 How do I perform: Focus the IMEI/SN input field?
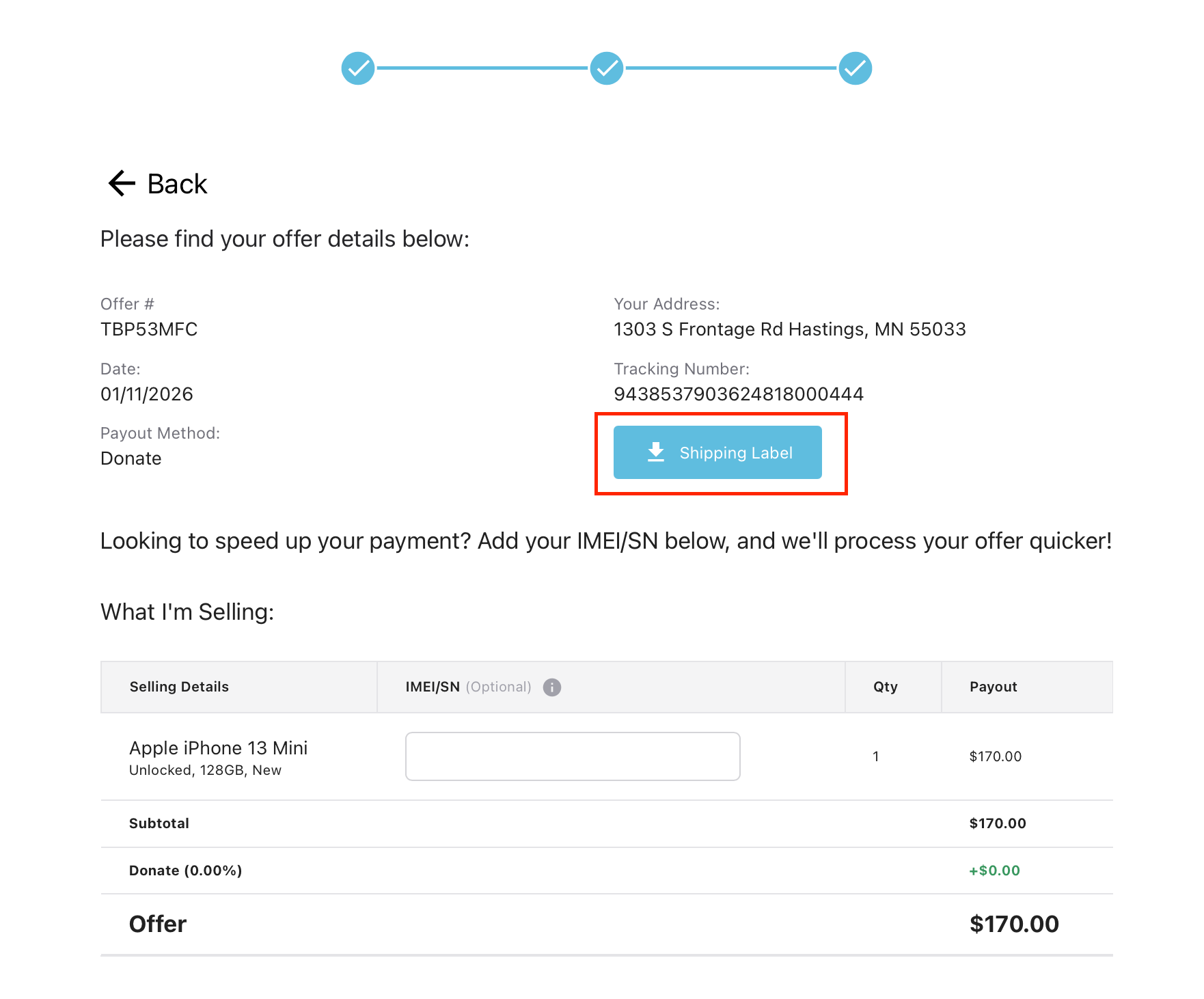pyautogui.click(x=573, y=756)
